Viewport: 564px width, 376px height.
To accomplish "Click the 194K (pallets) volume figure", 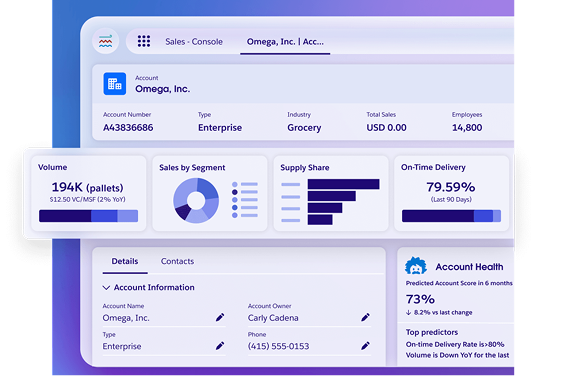I will (87, 187).
